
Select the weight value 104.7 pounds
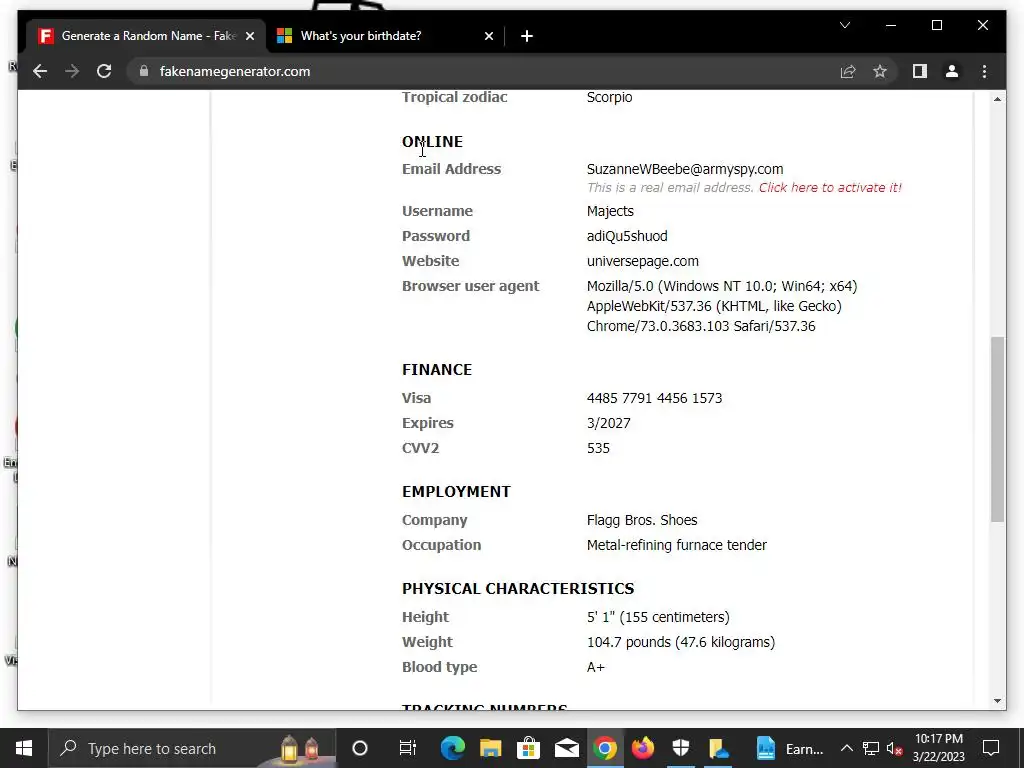(628, 642)
